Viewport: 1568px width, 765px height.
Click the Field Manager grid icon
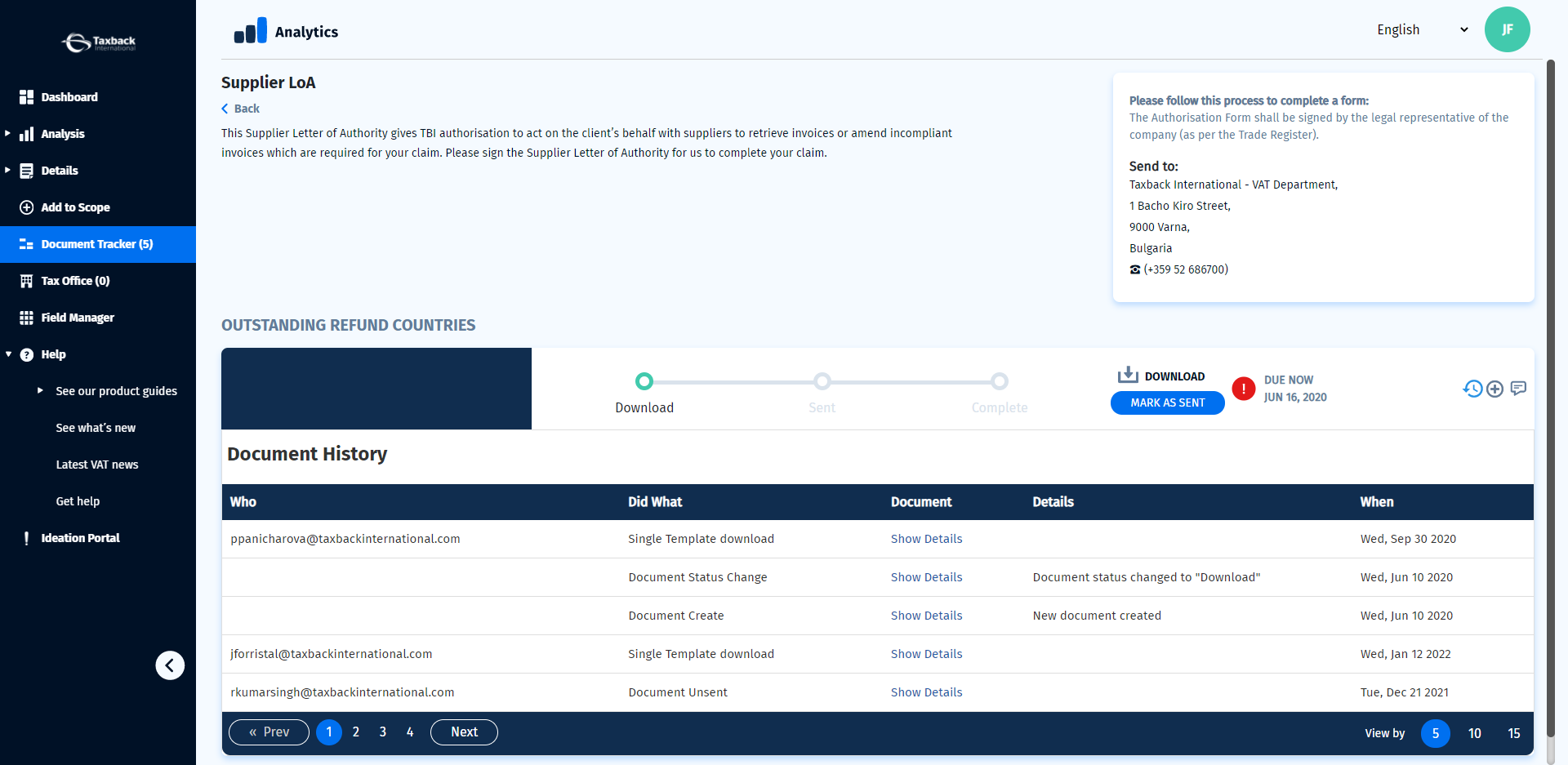[x=27, y=318]
